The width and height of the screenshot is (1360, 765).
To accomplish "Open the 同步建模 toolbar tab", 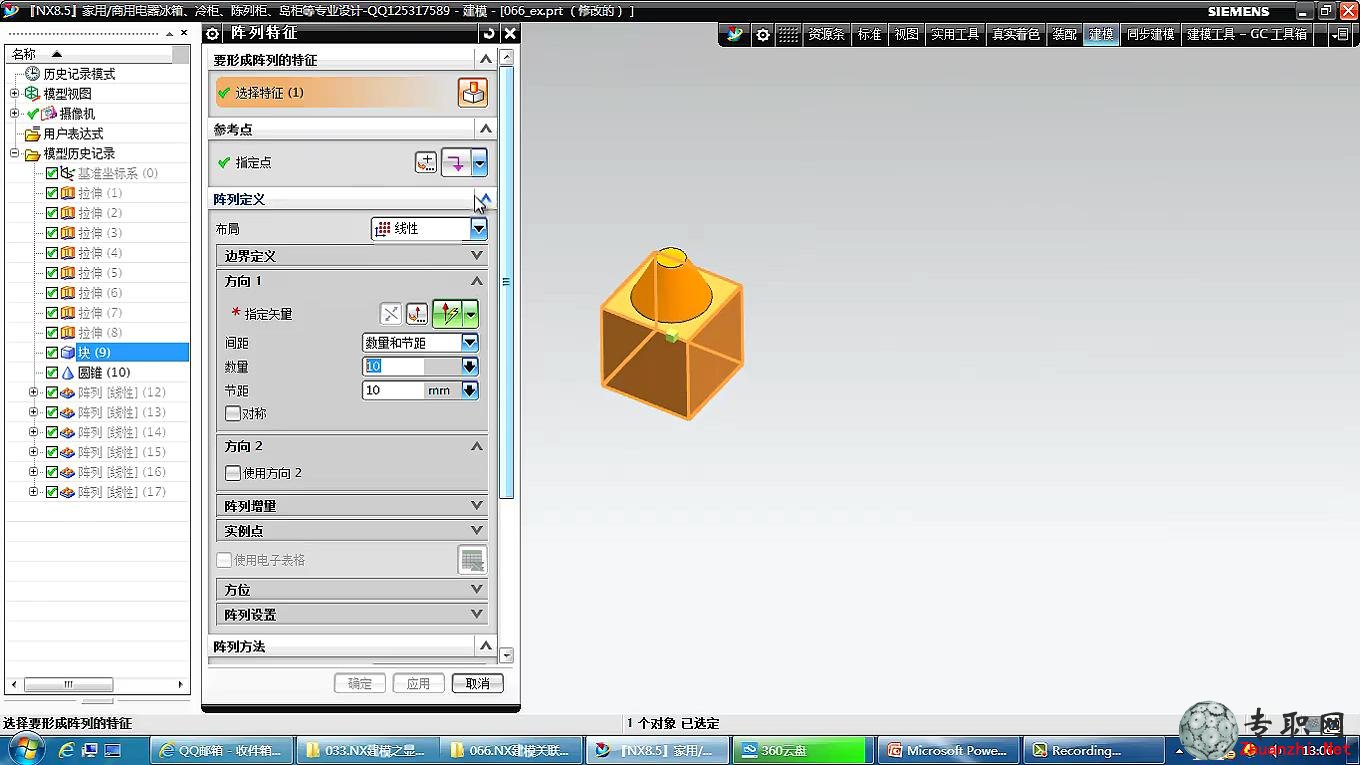I will (1150, 34).
